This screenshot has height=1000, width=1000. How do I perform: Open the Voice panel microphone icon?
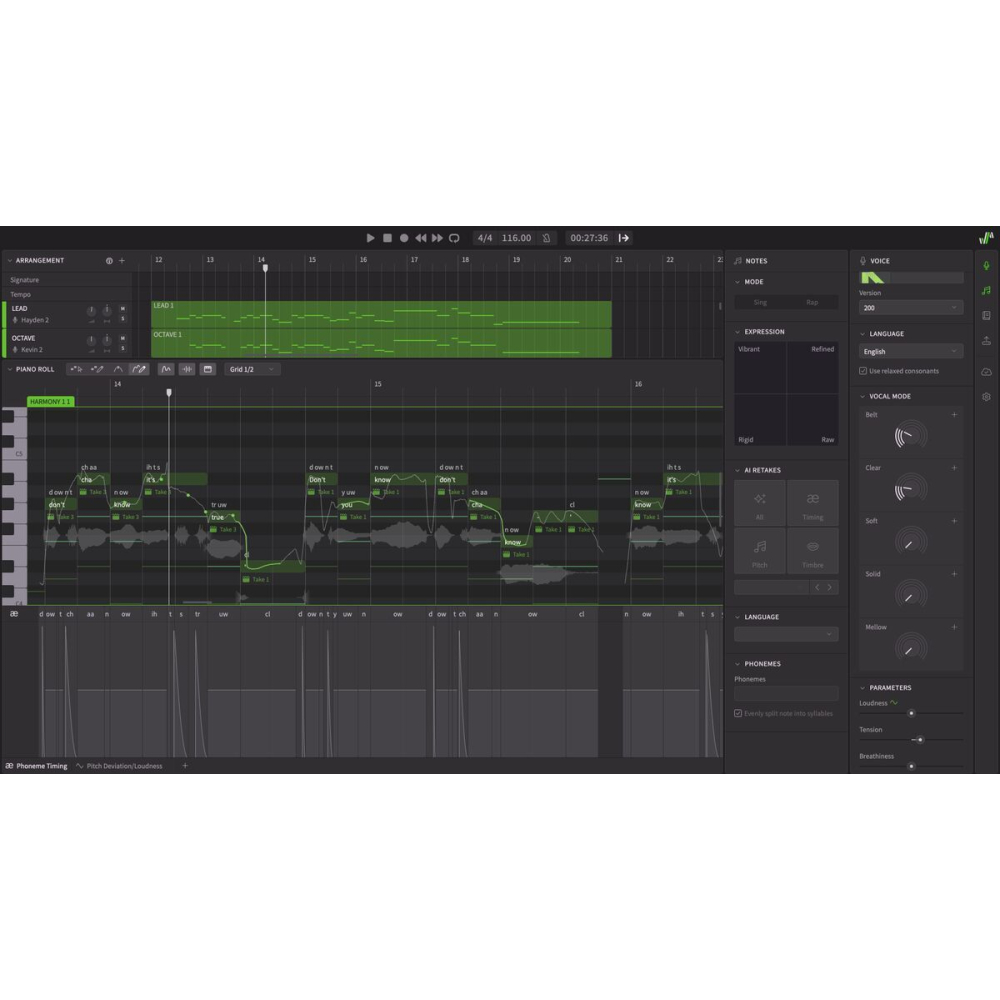point(986,266)
